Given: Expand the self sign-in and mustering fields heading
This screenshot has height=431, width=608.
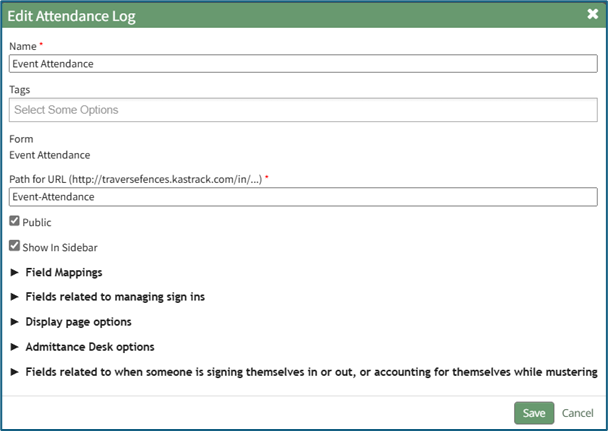Looking at the screenshot, I should point(311,372).
